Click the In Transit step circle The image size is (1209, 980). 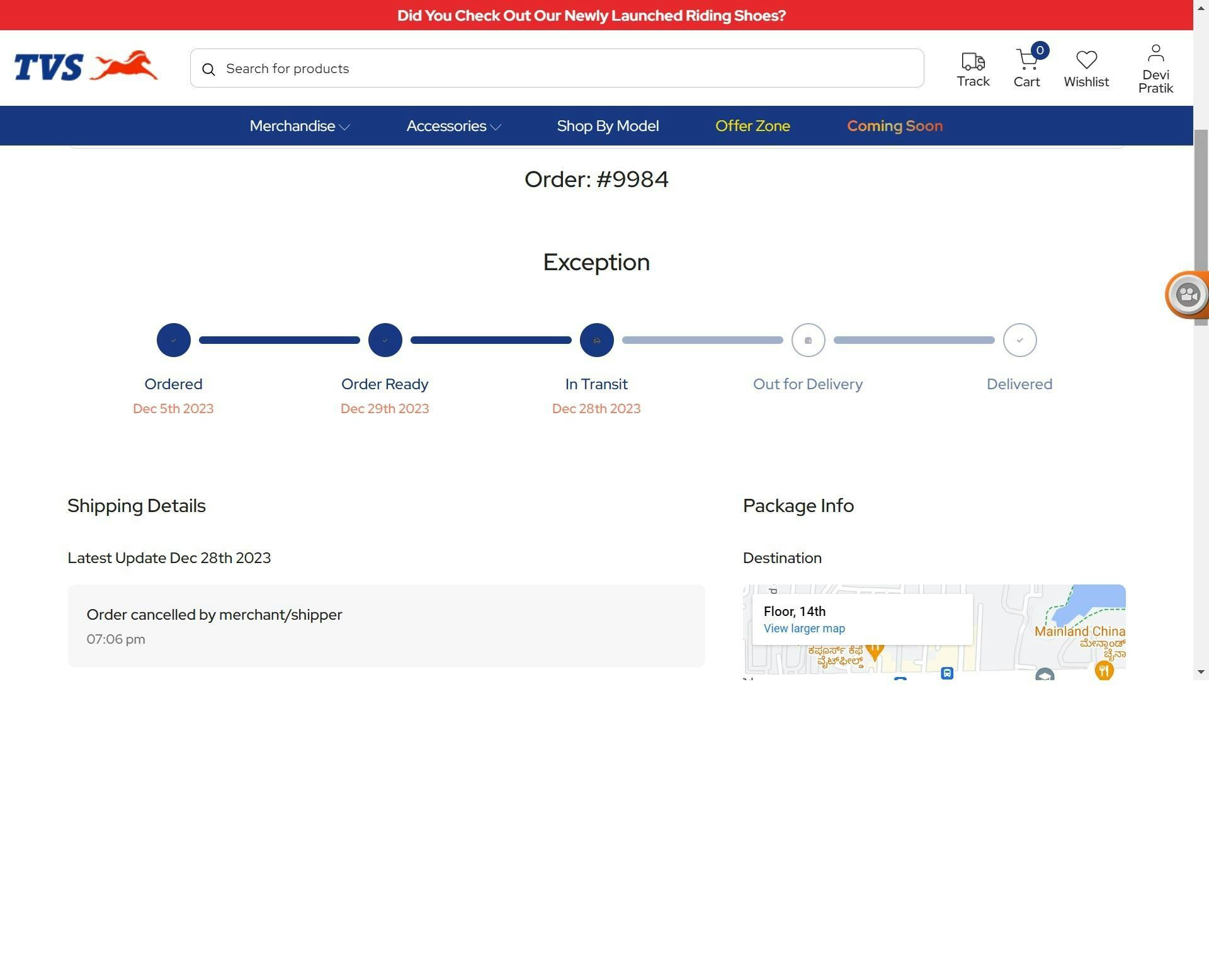[596, 340]
